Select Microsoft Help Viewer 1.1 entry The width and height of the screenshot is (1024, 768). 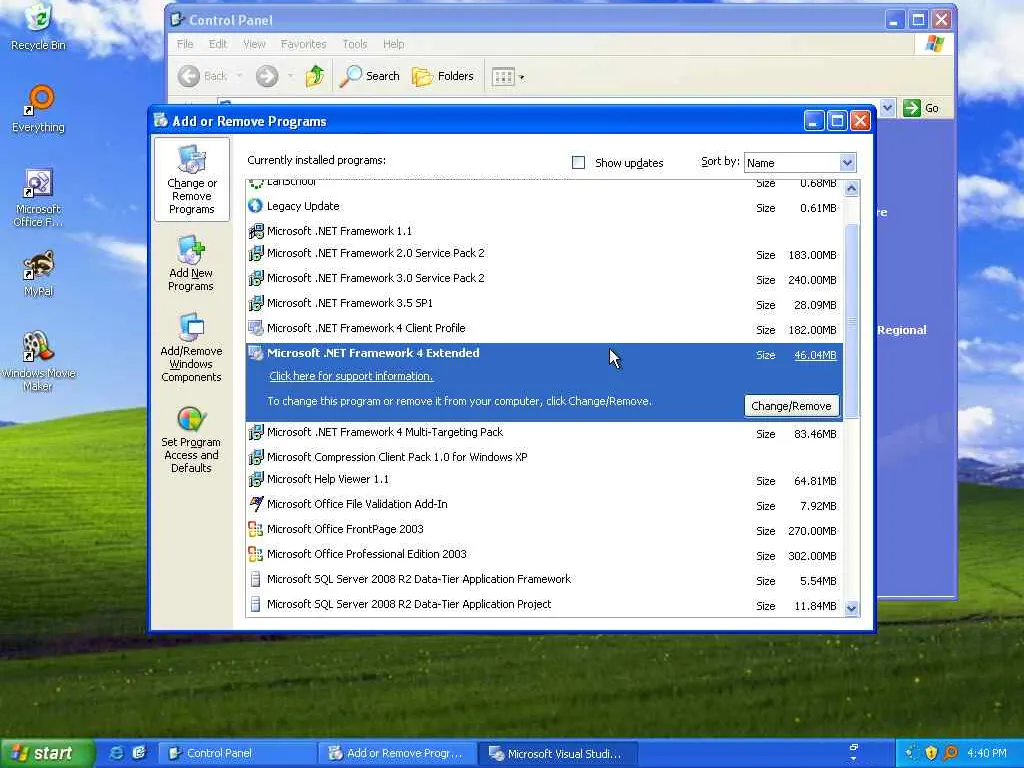(545, 480)
